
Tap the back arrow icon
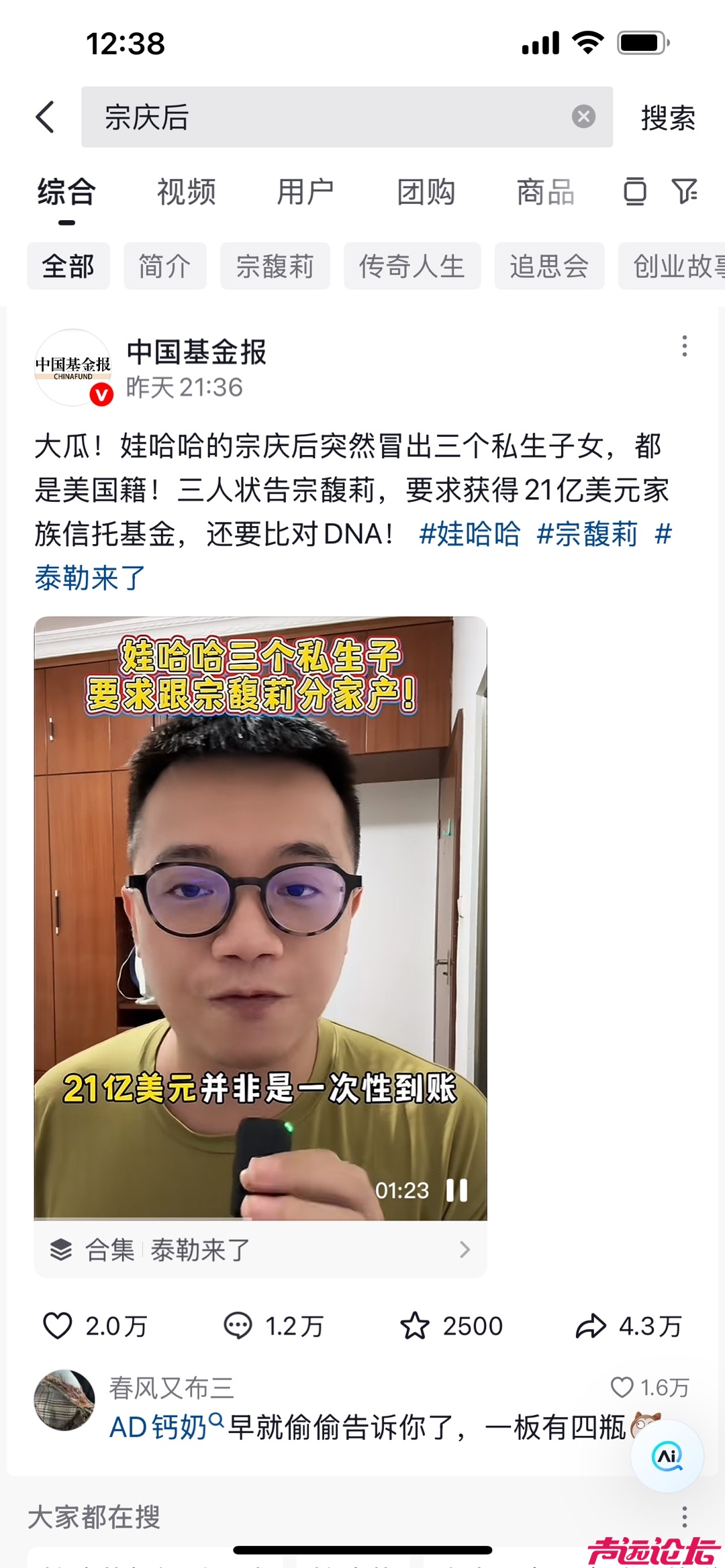[45, 117]
